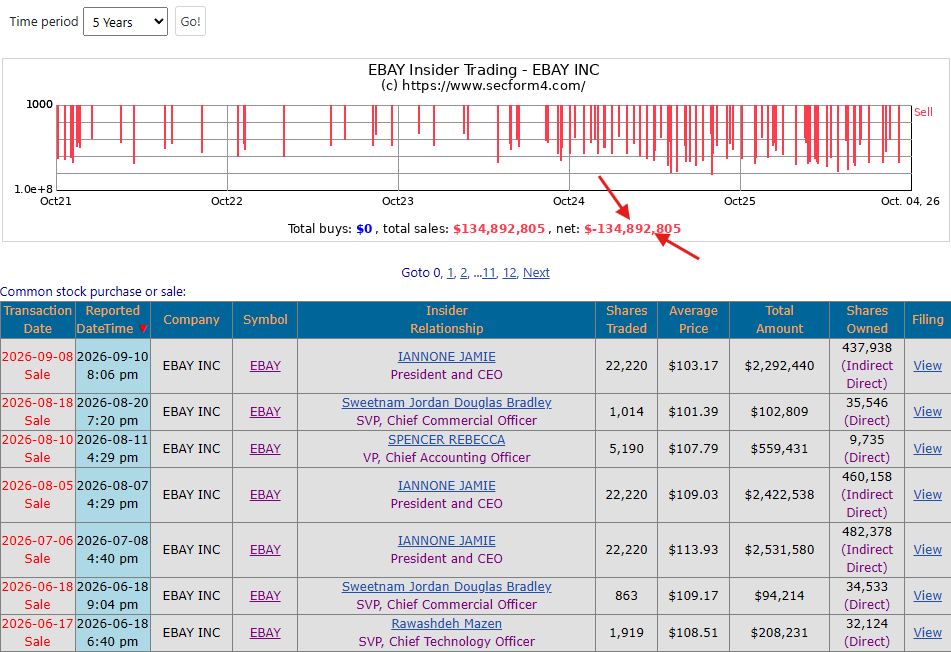View filing for 2026-09-08 sale
Screen dimensions: 951x652
[x=928, y=366]
